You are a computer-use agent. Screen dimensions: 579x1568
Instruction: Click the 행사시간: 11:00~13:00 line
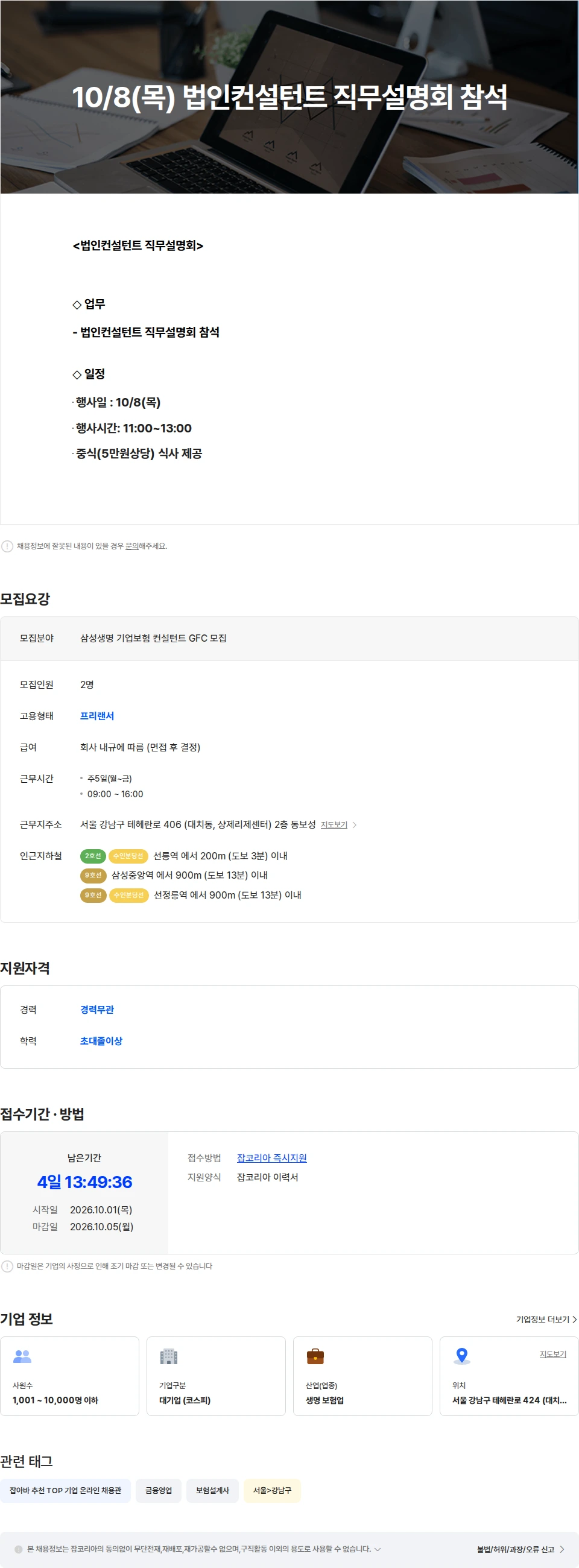tap(133, 428)
